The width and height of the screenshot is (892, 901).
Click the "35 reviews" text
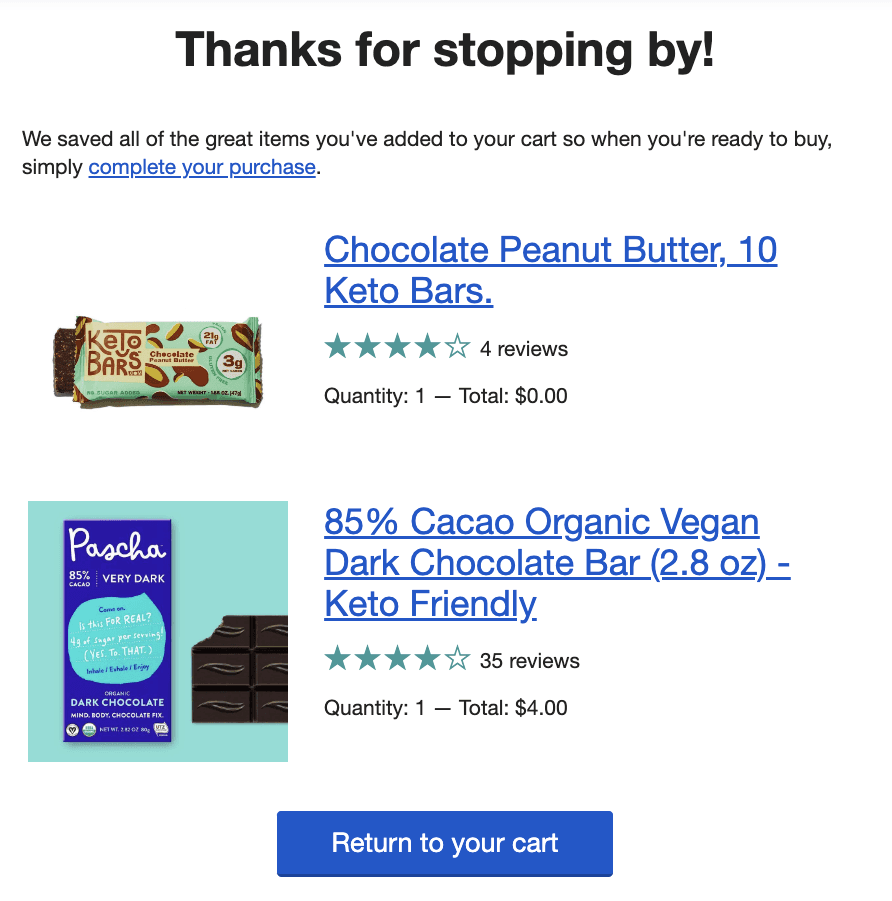529,661
